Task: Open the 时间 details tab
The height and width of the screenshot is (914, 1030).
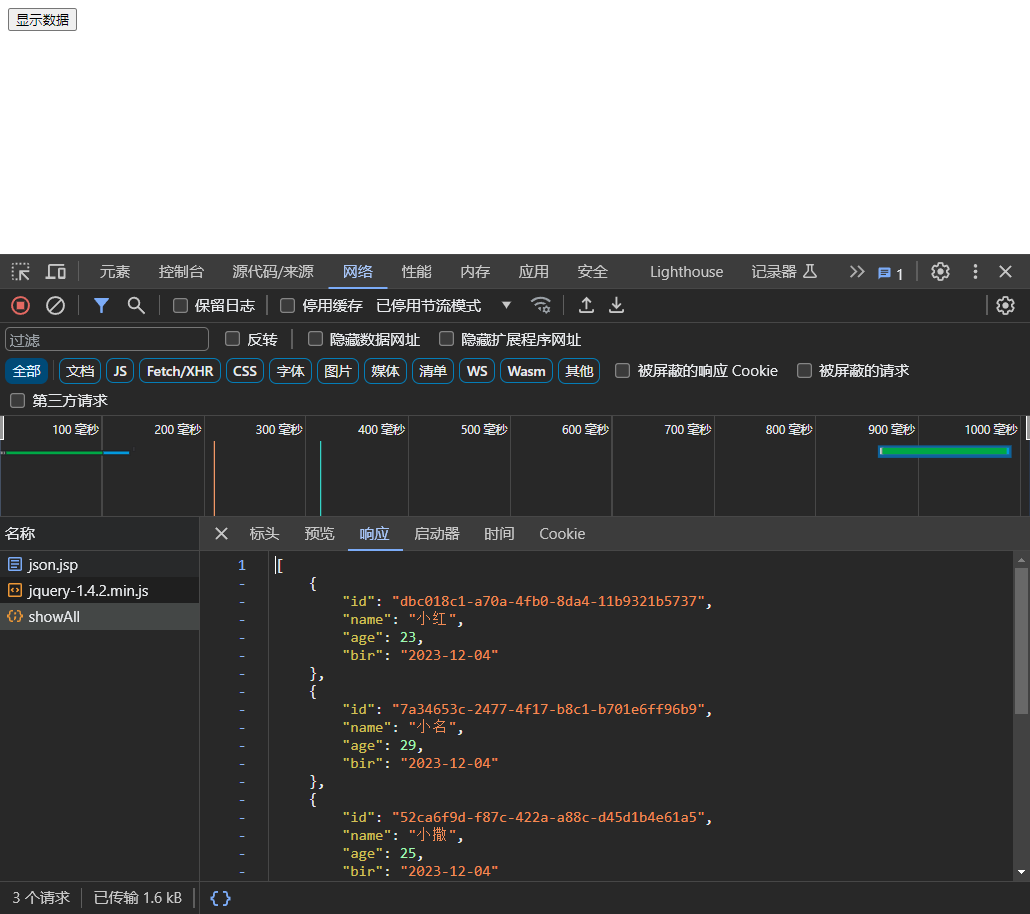Action: pos(499,534)
